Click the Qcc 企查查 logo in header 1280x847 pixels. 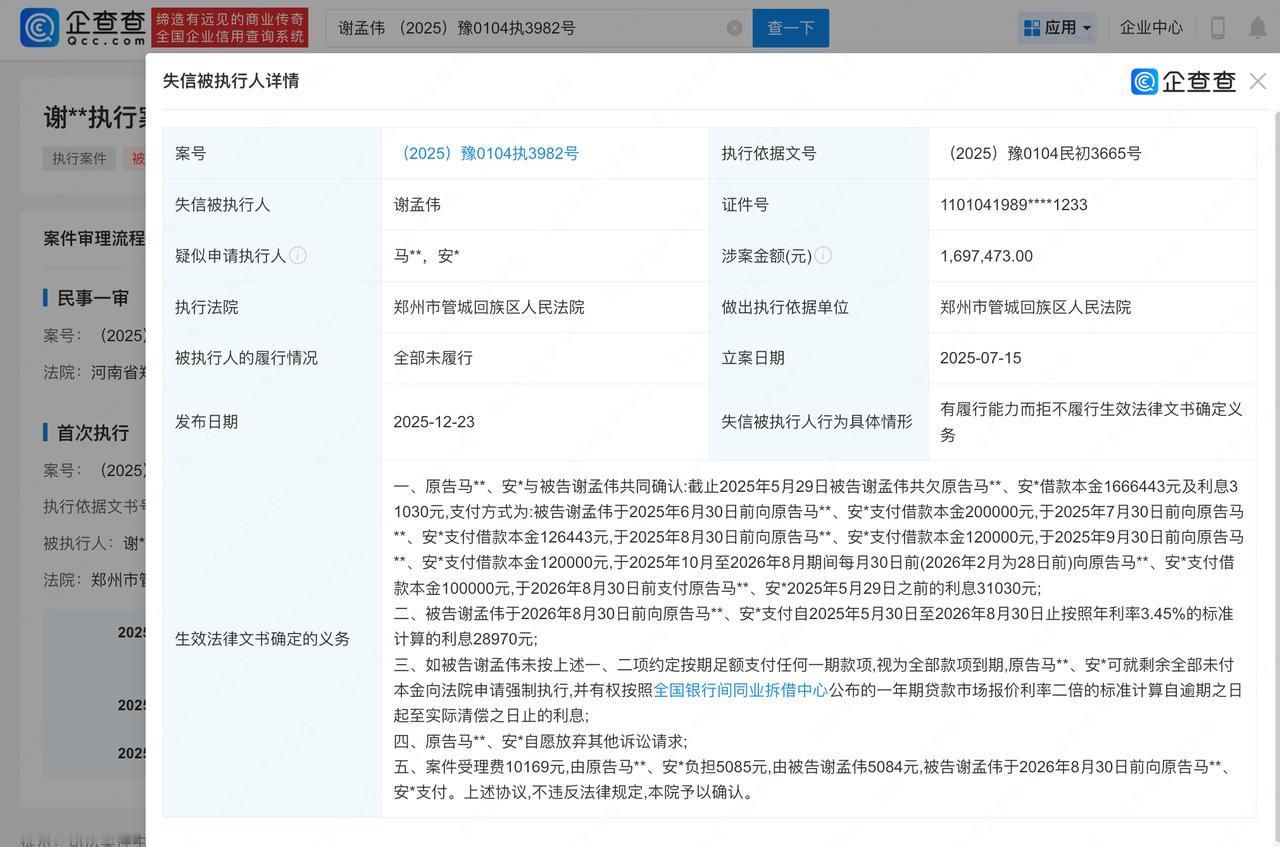pyautogui.click(x=82, y=27)
